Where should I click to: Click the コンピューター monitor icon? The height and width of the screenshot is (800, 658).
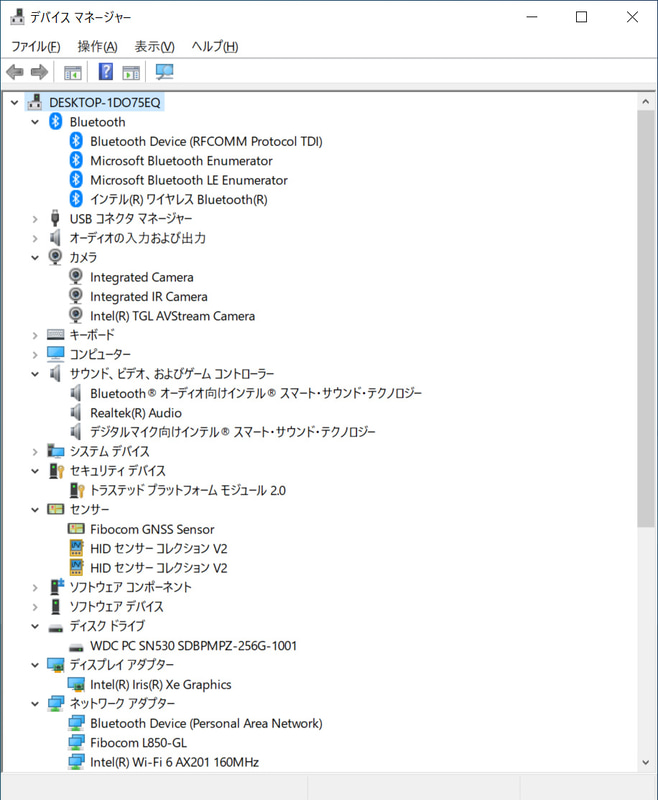[55, 354]
